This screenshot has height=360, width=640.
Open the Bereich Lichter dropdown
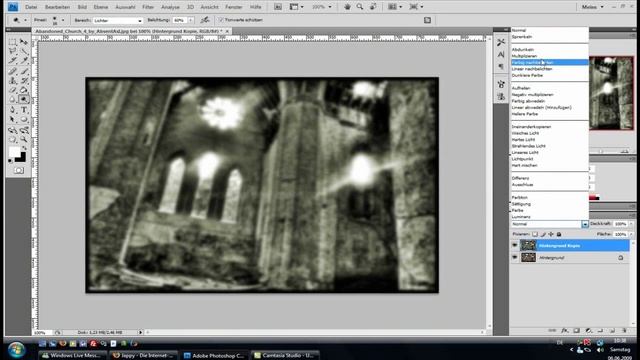coord(118,20)
